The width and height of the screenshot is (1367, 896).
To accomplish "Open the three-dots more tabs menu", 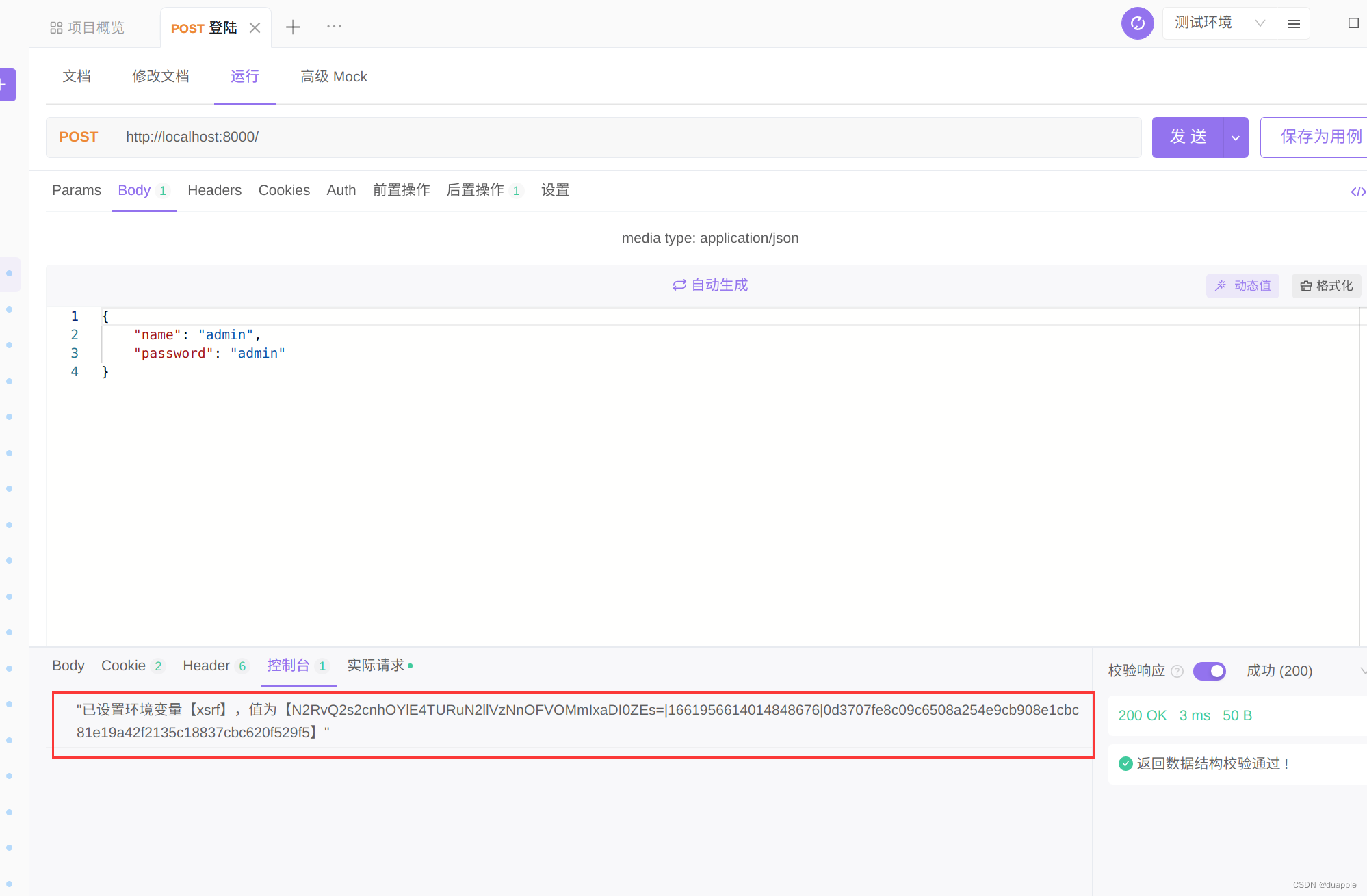I will [x=334, y=27].
